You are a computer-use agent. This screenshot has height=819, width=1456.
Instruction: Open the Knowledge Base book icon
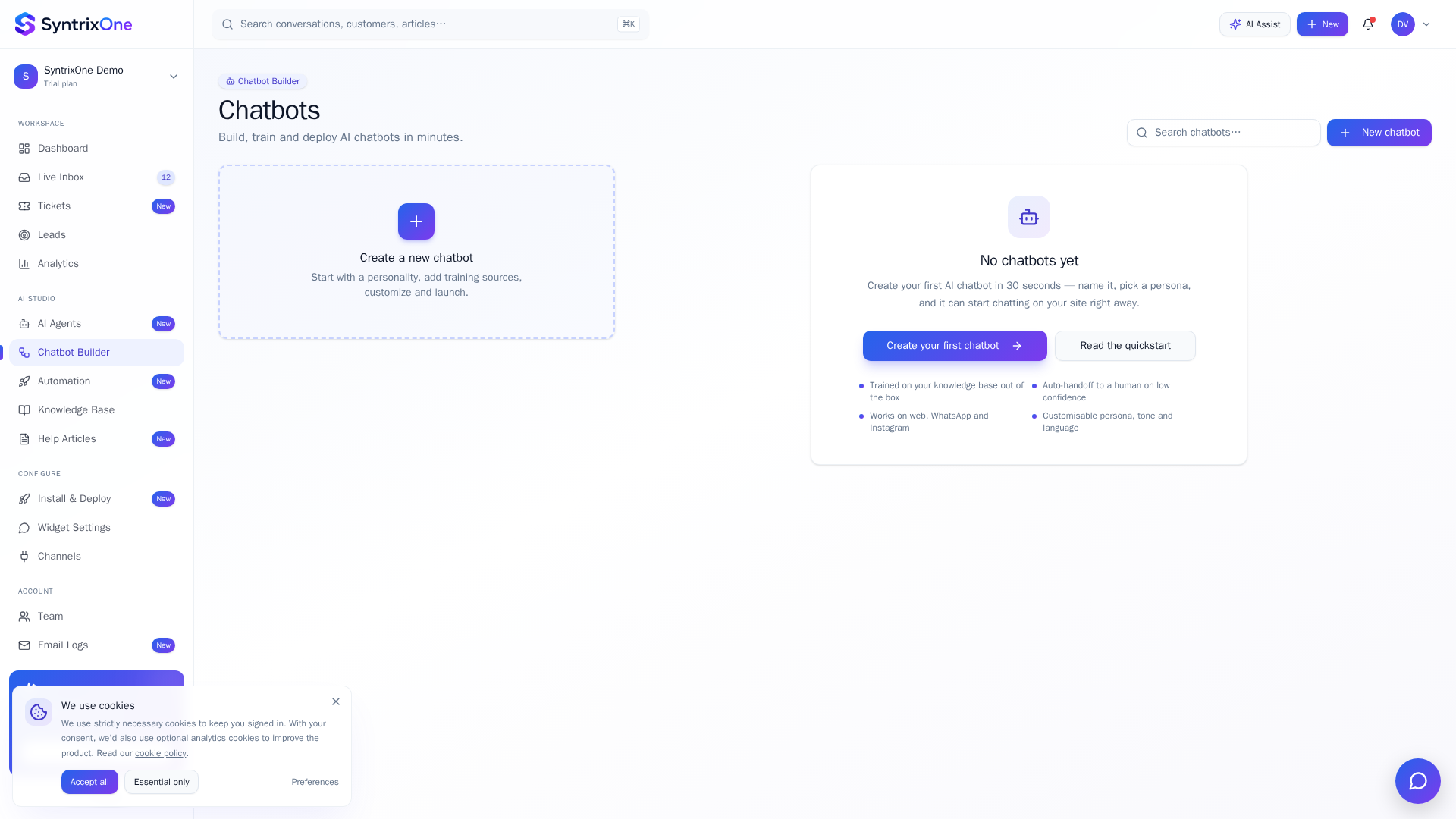coord(24,410)
